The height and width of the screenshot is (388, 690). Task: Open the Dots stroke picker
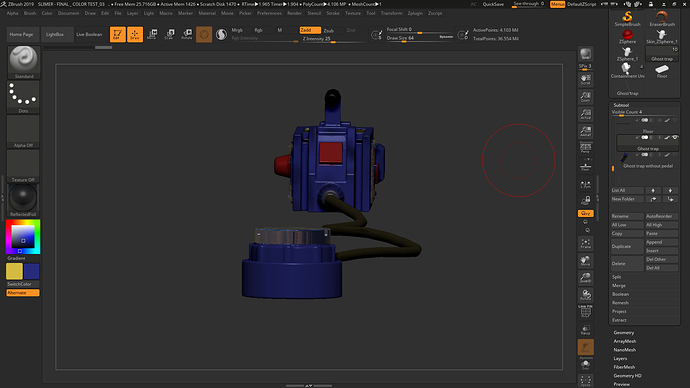click(x=23, y=96)
